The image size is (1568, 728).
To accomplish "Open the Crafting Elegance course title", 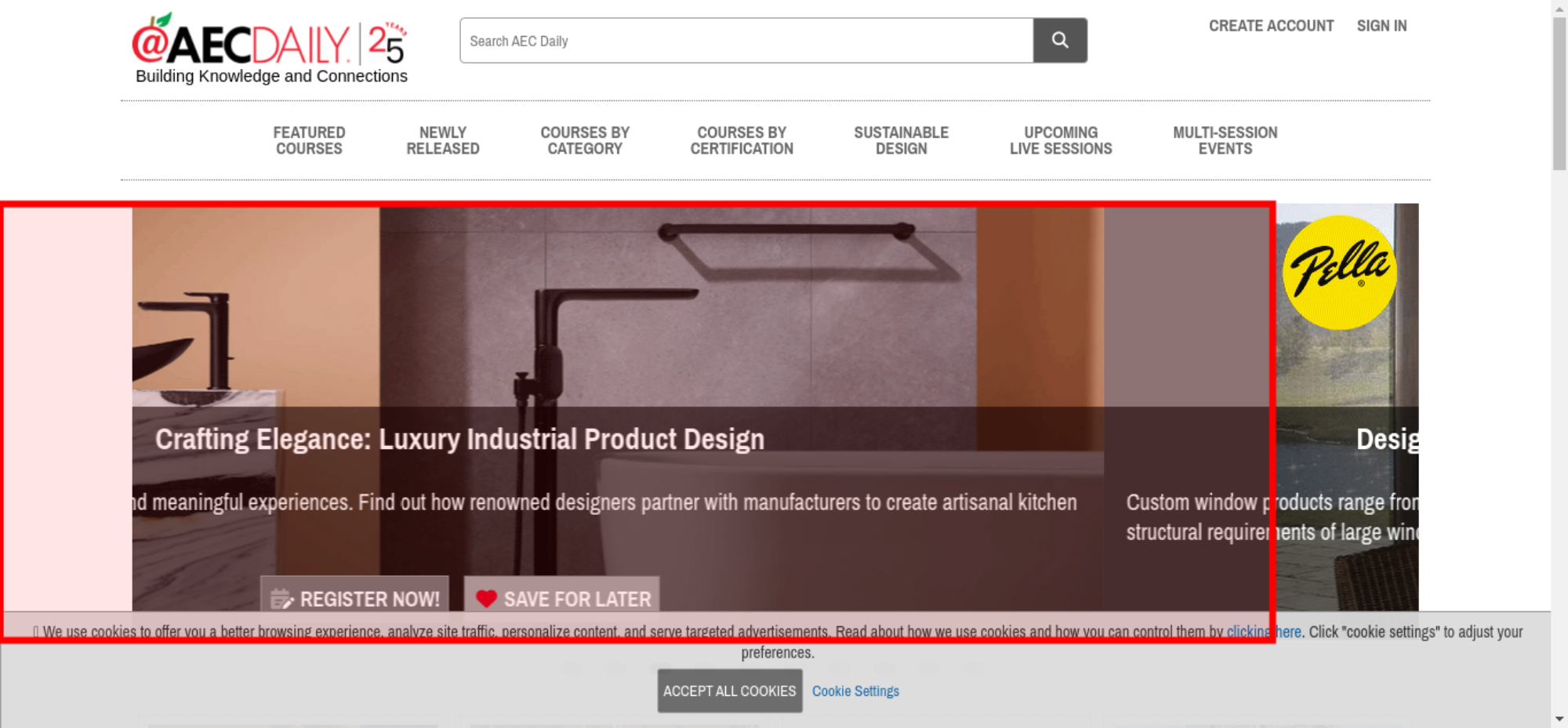I will [459, 440].
